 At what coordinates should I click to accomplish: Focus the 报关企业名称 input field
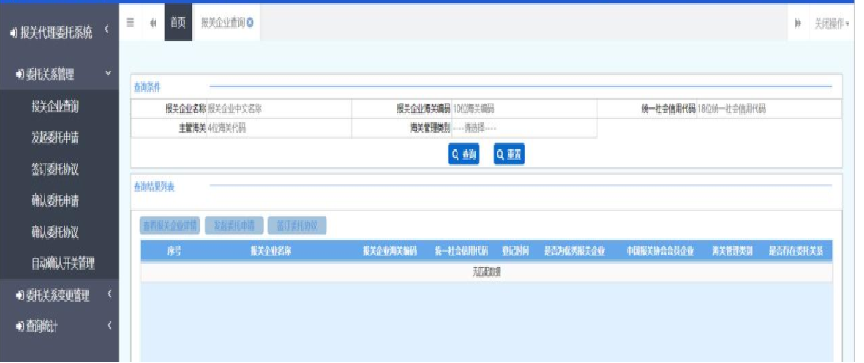click(279, 109)
